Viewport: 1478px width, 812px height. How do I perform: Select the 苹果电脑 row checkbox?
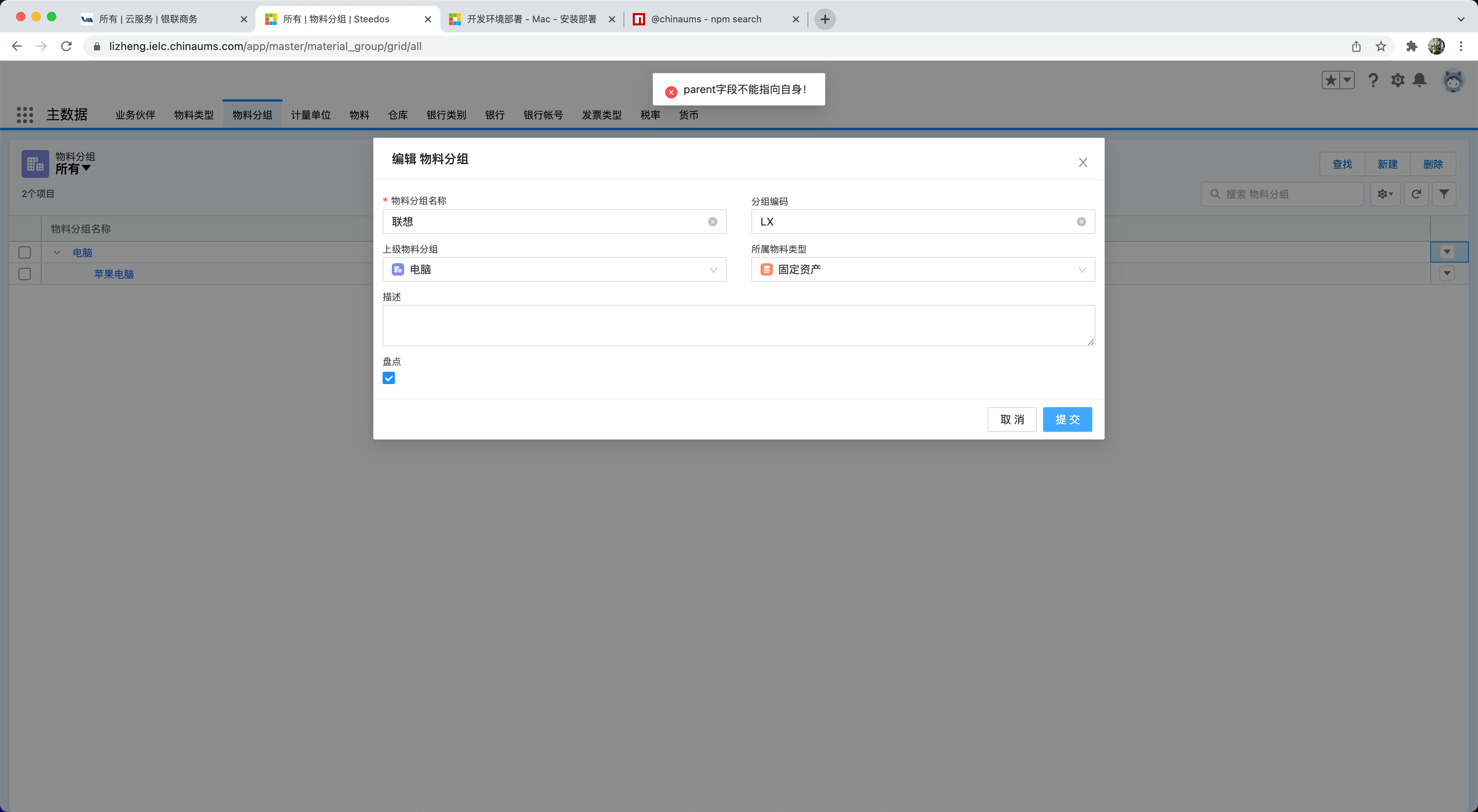(x=25, y=274)
